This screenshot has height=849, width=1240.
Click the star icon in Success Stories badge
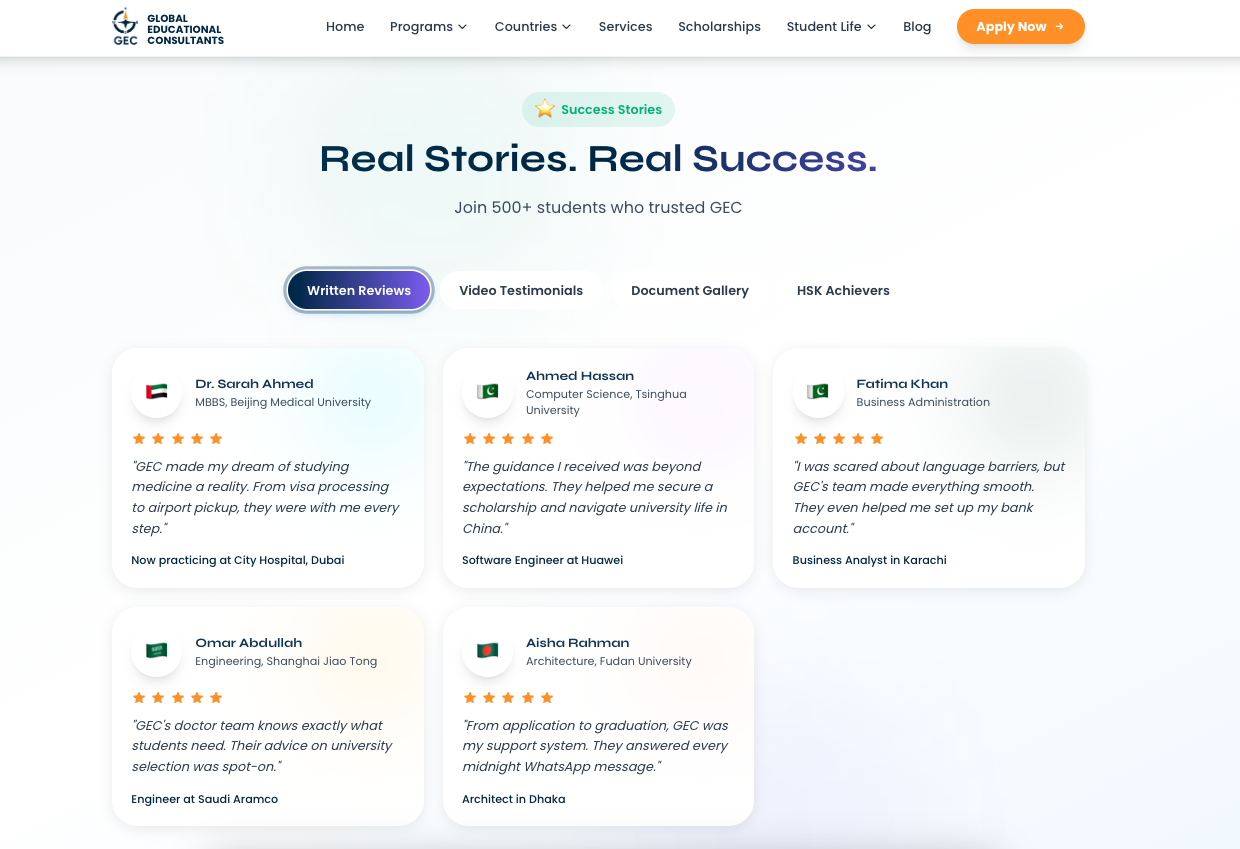[545, 109]
